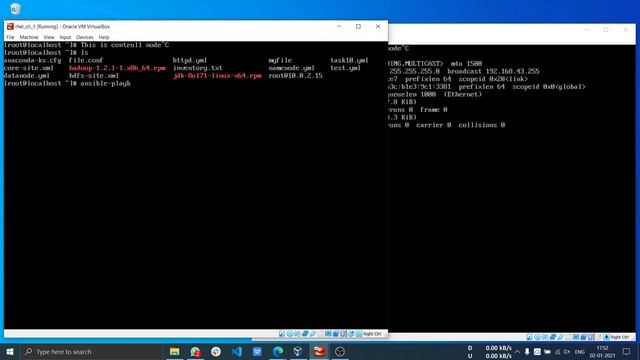Click hdfs-site.xml in the terminal listing

click(x=94, y=76)
